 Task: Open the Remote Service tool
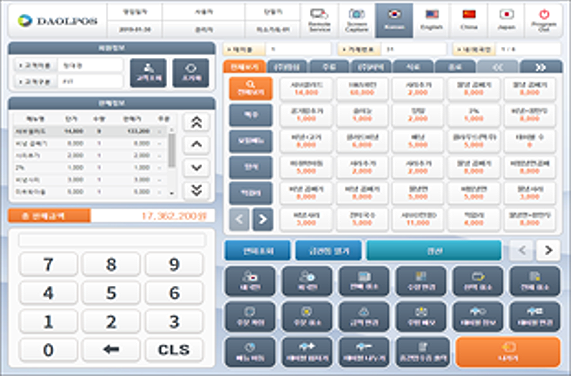point(319,21)
